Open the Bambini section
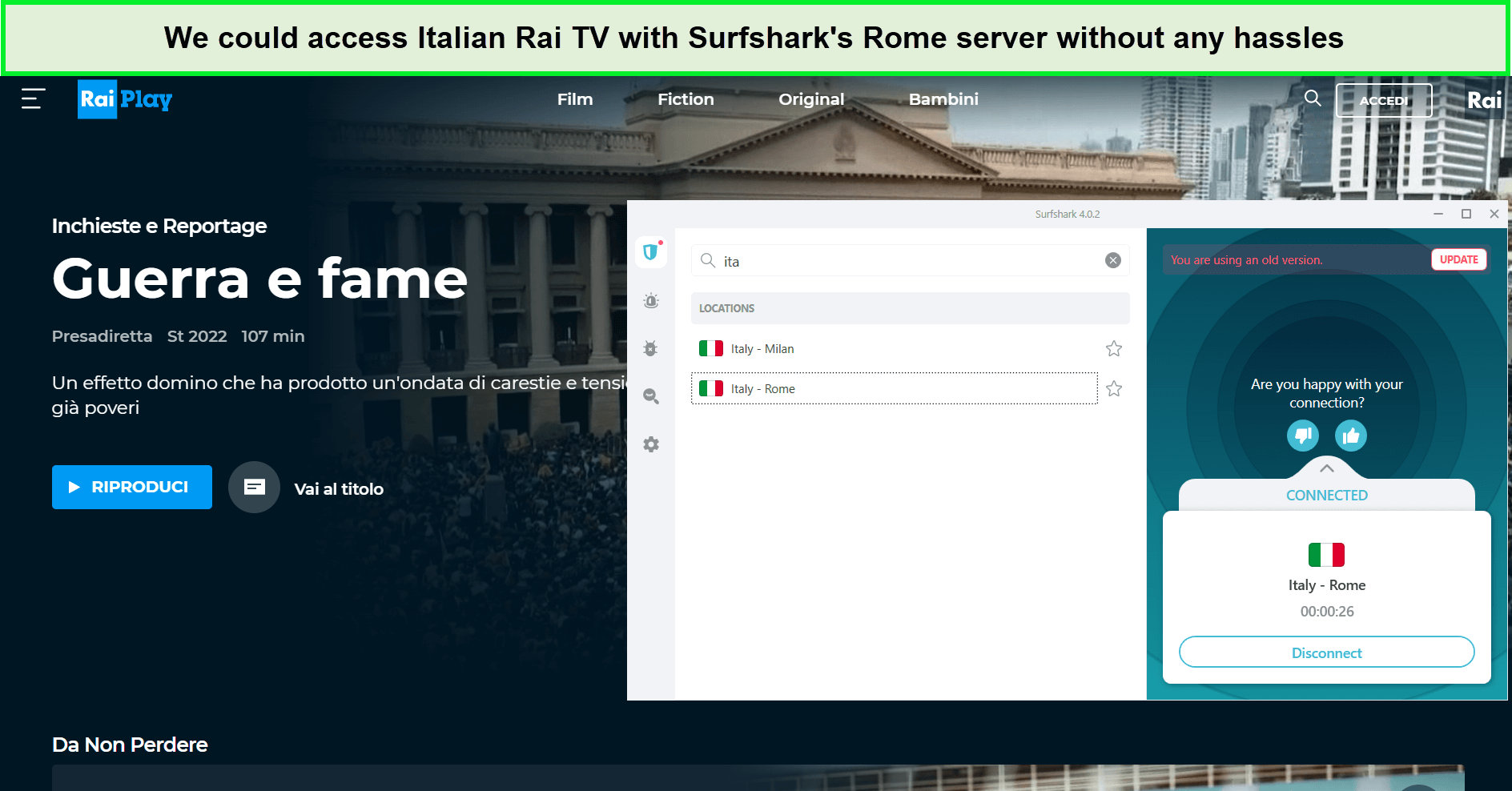 (943, 99)
